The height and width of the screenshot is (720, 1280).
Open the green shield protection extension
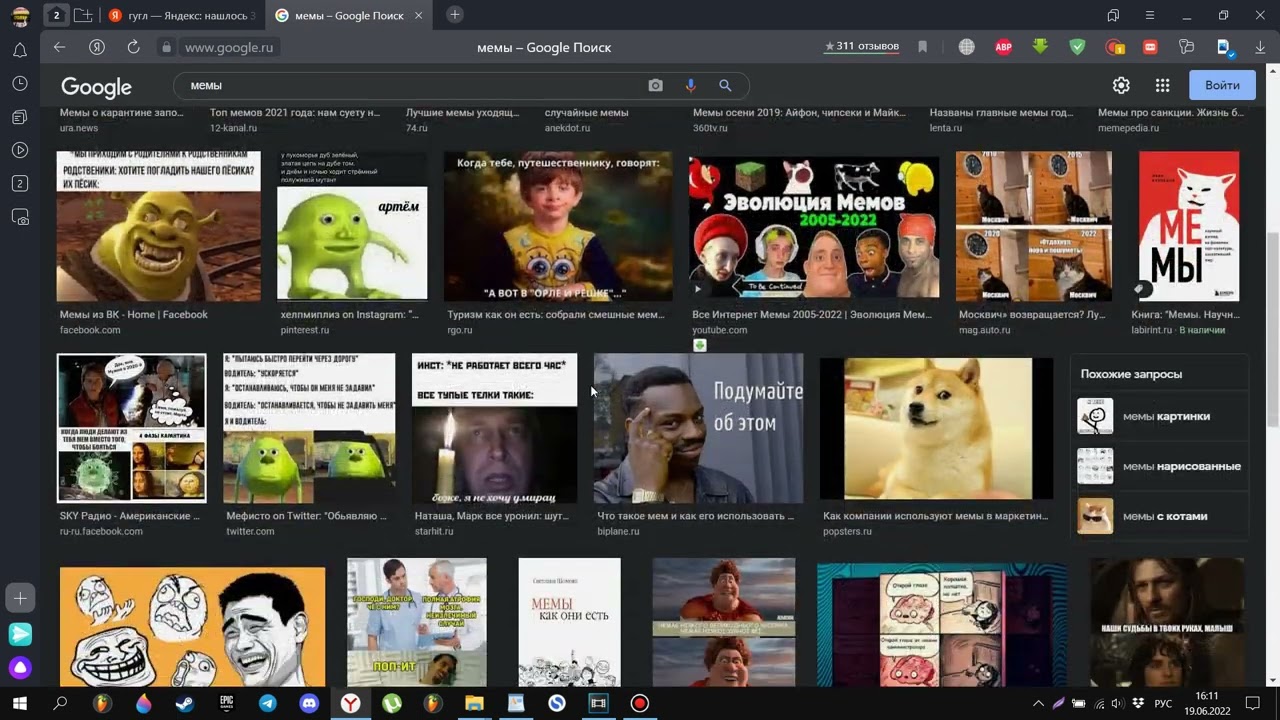point(1077,47)
